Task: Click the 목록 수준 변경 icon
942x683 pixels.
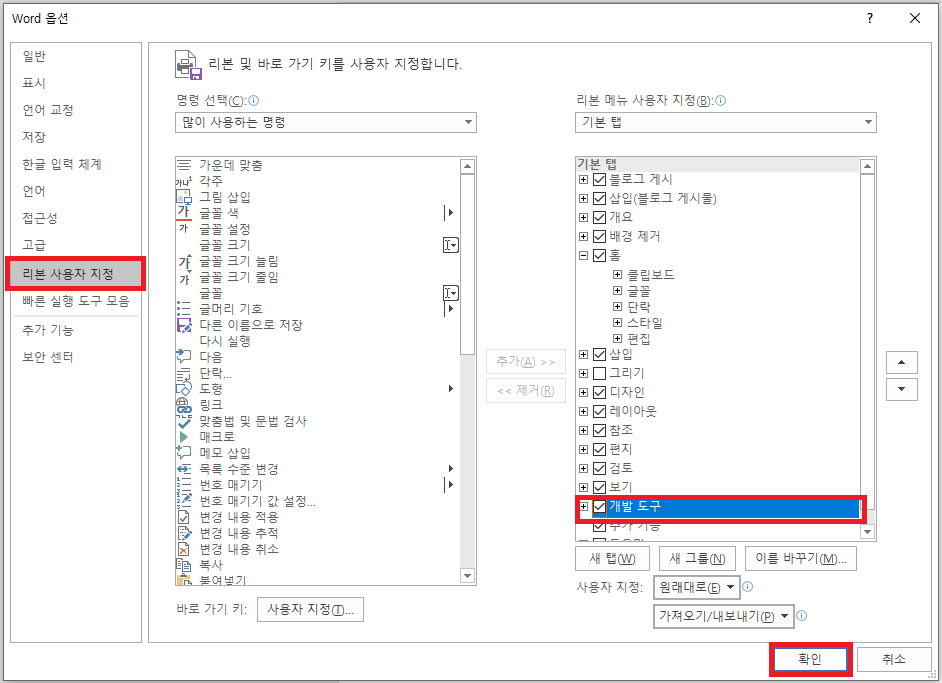Action: click(x=184, y=469)
